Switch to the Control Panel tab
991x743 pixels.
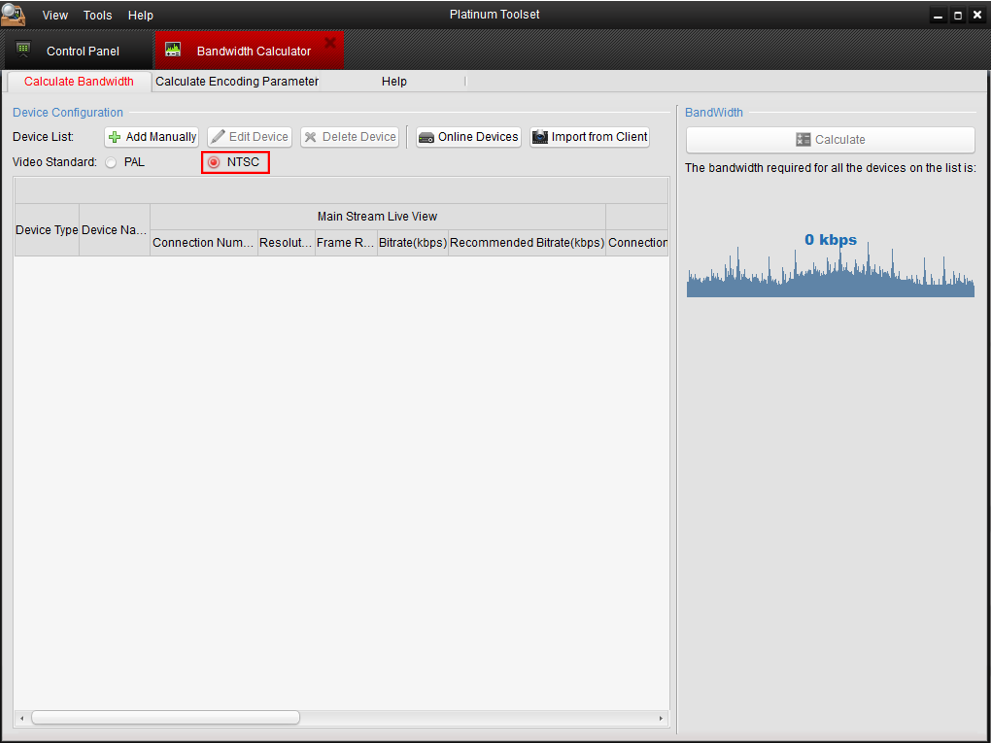pos(82,51)
